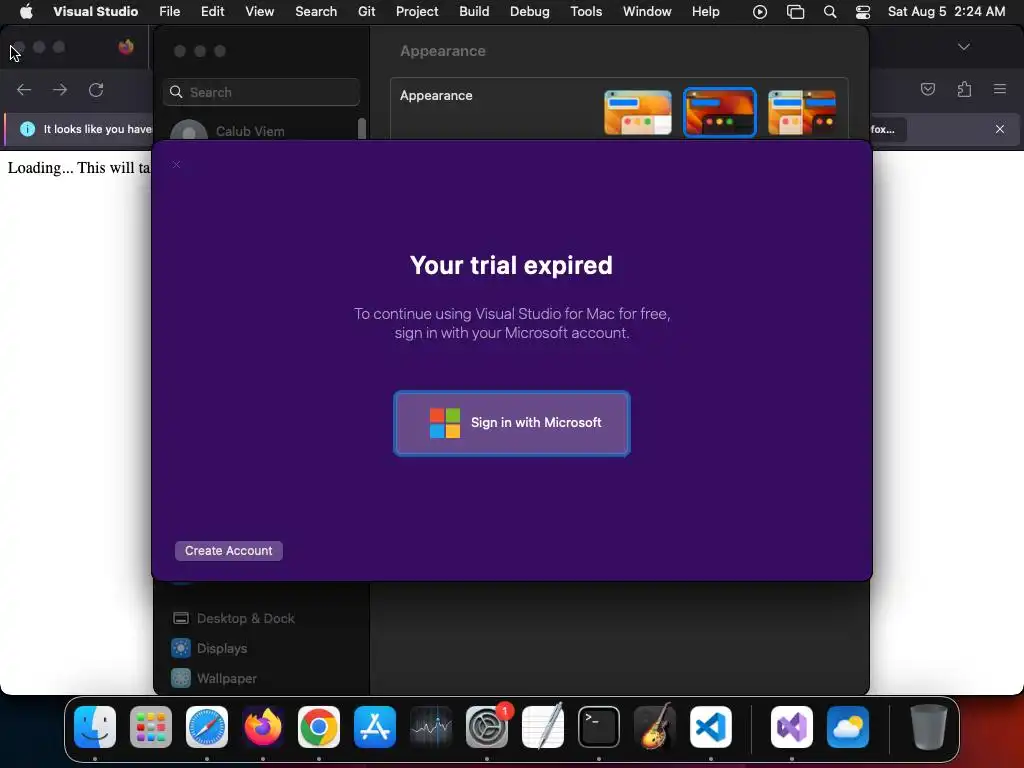This screenshot has height=768, width=1024.
Task: Click Sign in with Microsoft button
Action: point(511,423)
